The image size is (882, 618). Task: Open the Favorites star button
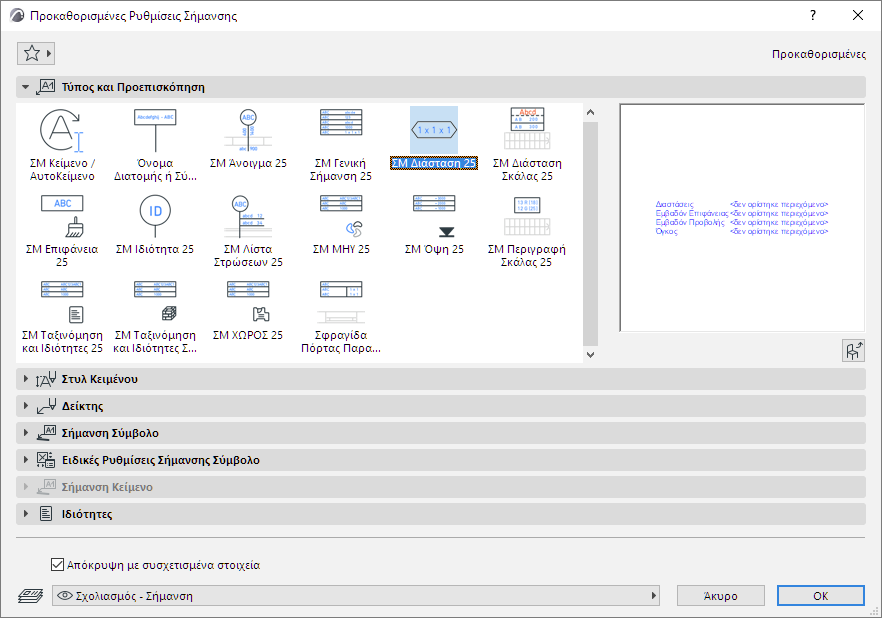coord(36,53)
